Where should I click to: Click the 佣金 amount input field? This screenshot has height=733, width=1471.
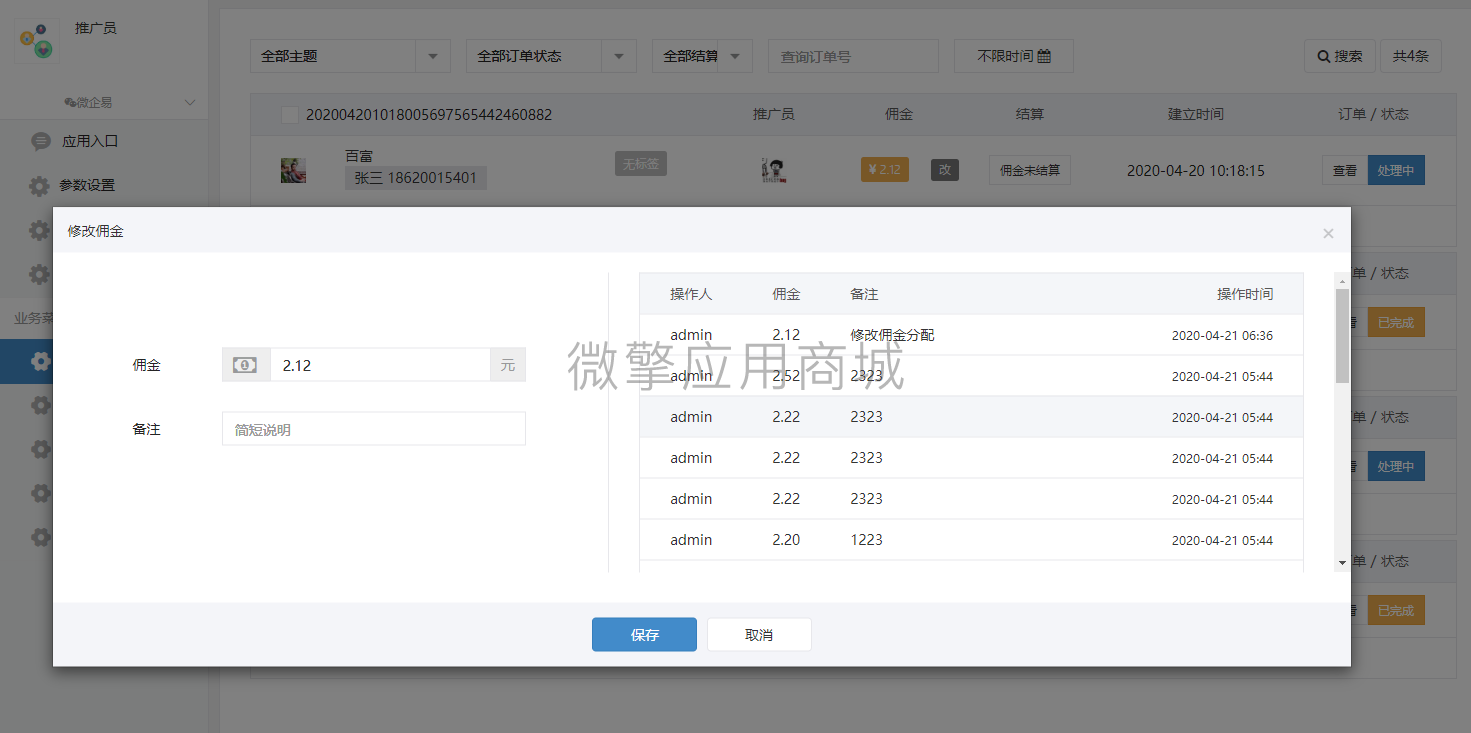(380, 365)
